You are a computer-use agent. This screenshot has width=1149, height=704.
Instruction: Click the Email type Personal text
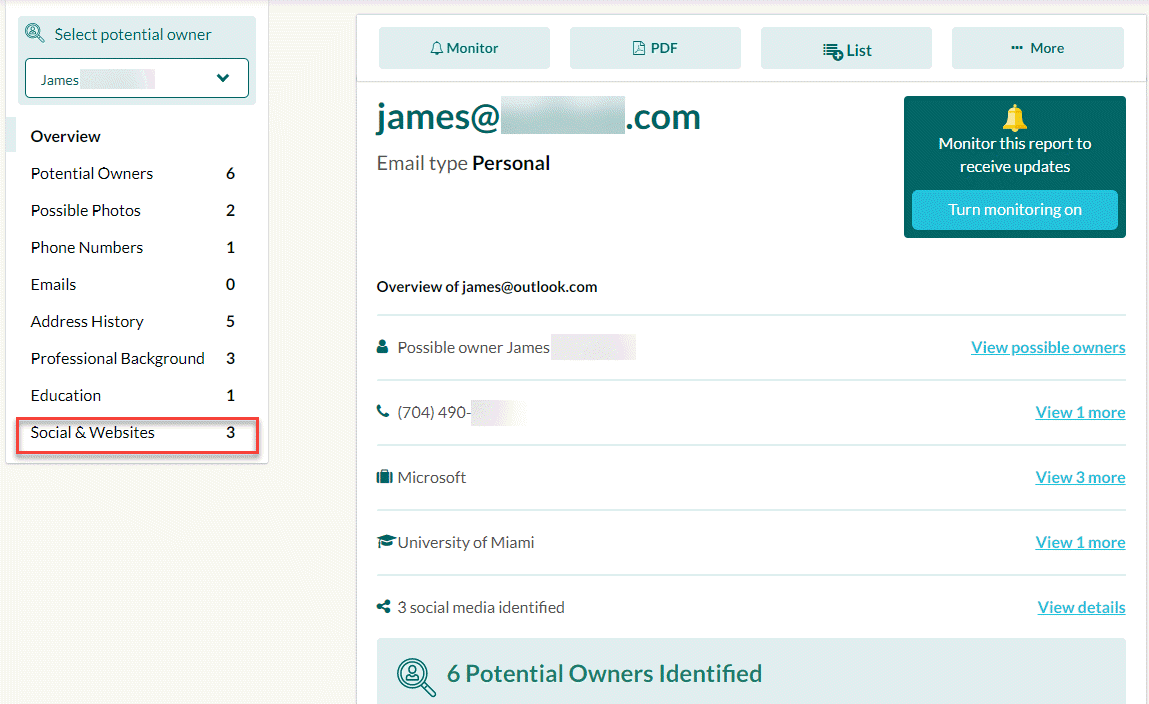click(463, 163)
